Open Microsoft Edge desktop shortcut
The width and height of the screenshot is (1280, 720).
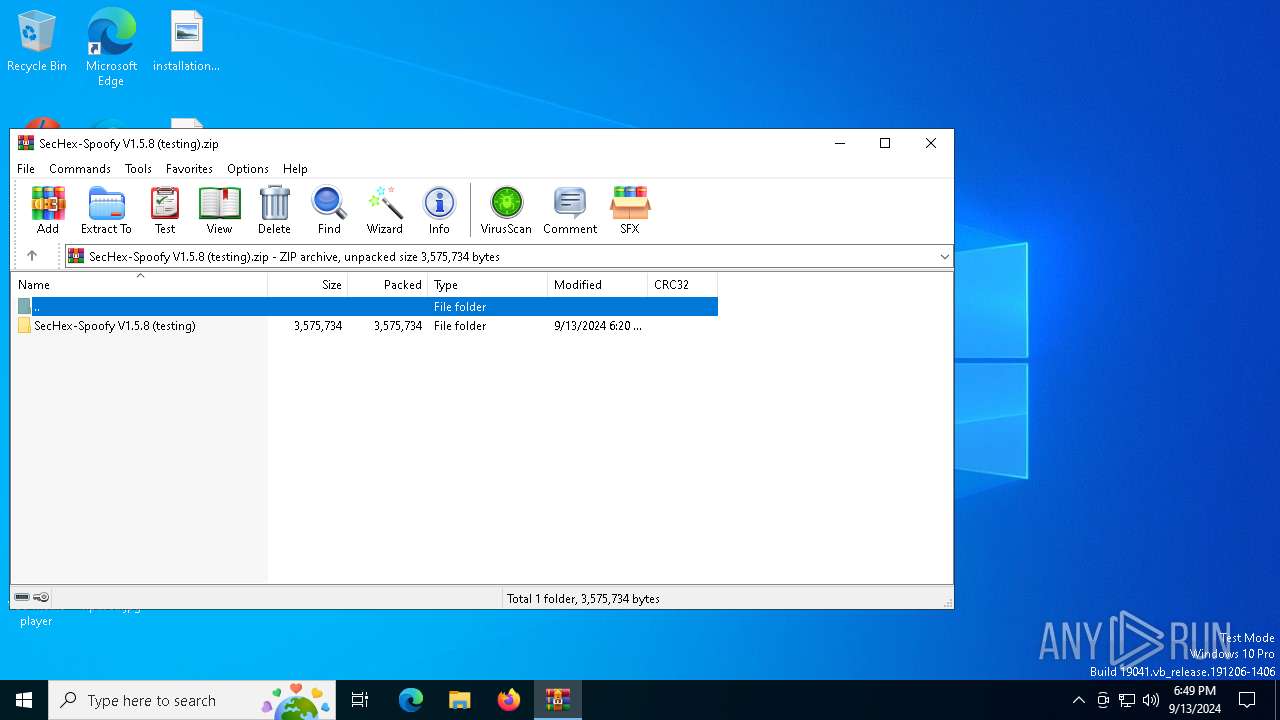[111, 47]
